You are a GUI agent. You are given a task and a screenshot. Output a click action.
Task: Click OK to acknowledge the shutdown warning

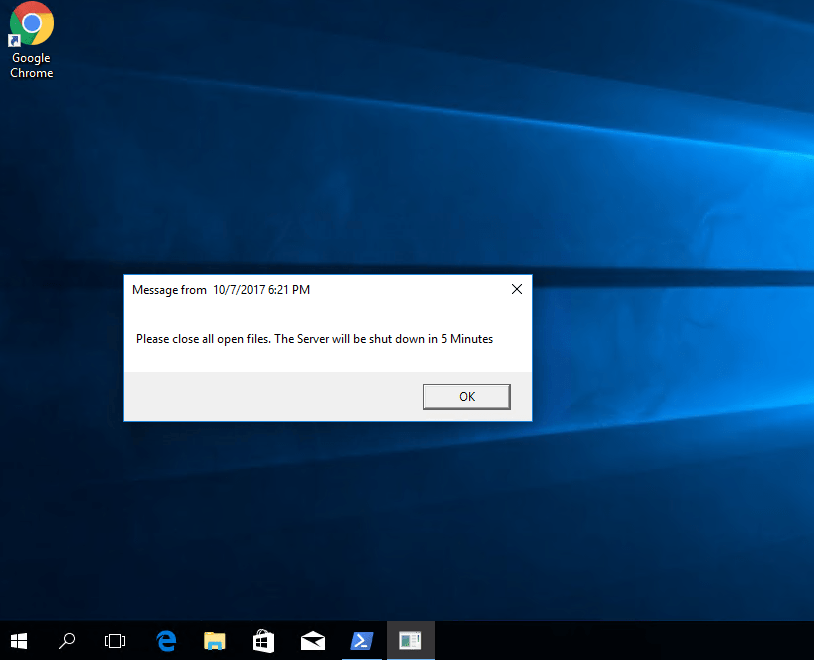pos(466,396)
